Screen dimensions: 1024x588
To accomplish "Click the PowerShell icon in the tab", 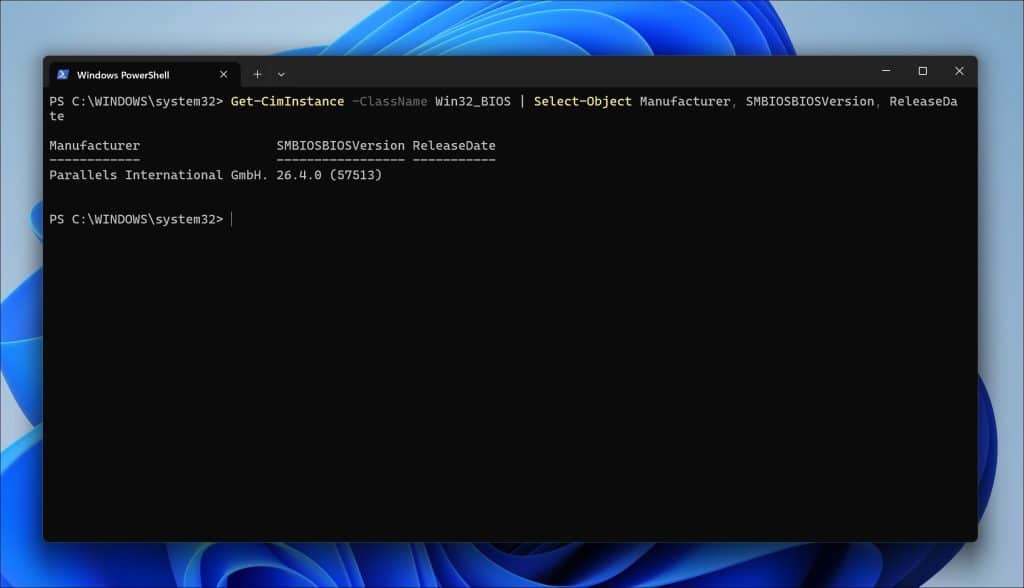I will [x=63, y=74].
